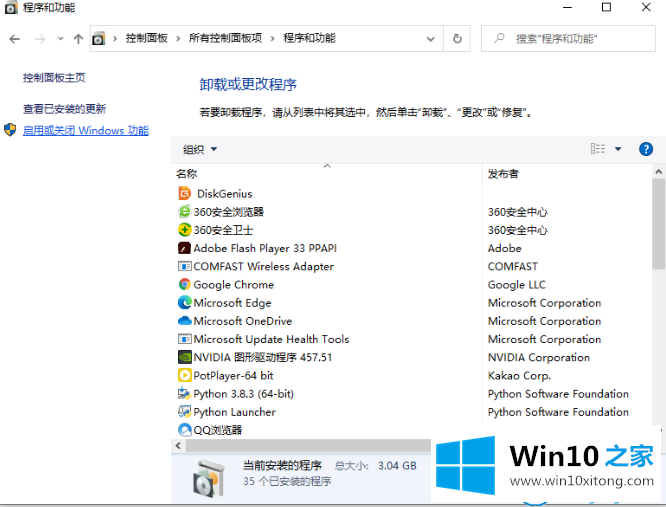This screenshot has width=666, height=507.
Task: Select the DiskGenius entry name
Action: coord(225,194)
